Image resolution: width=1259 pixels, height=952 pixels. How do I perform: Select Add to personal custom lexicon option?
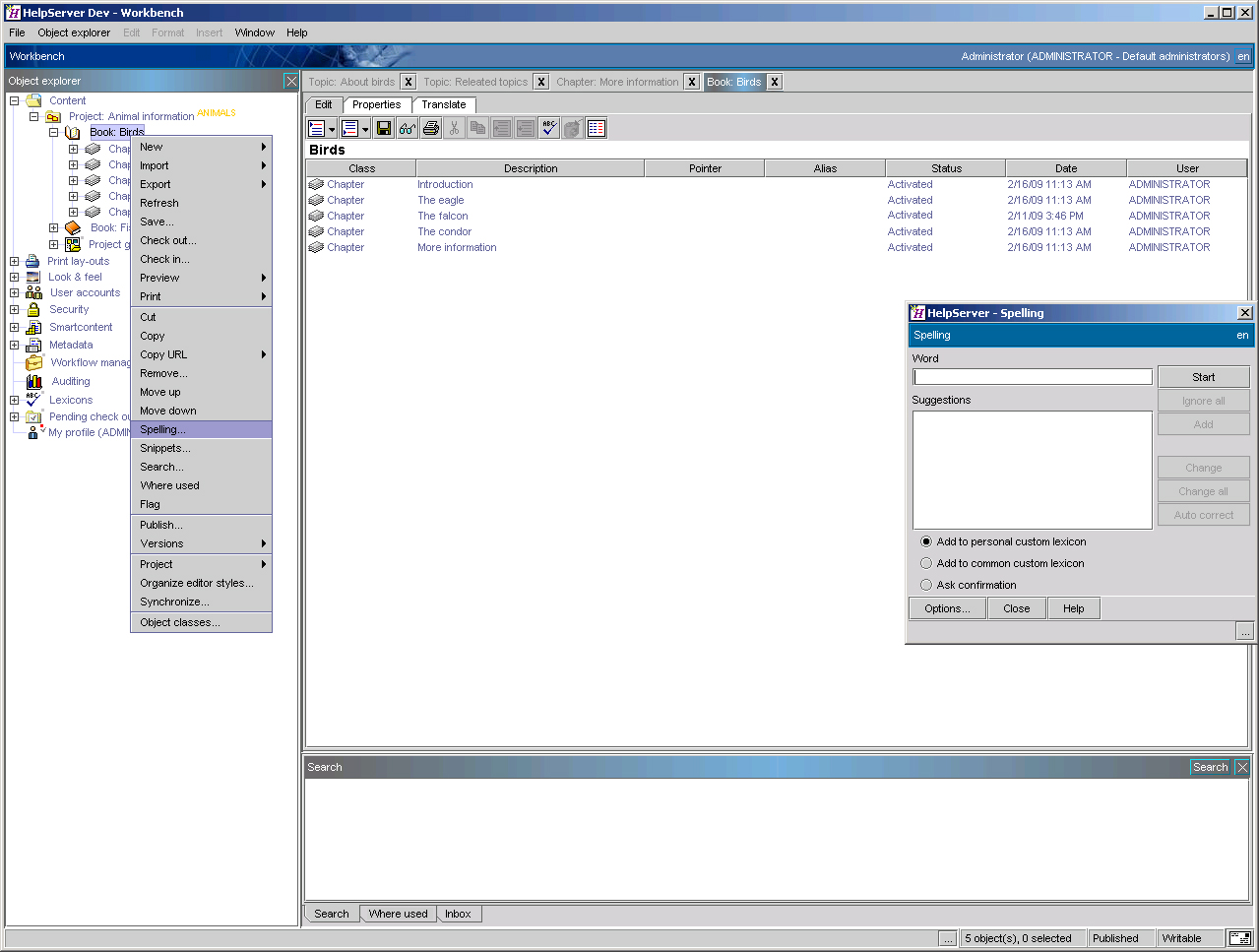click(x=926, y=541)
